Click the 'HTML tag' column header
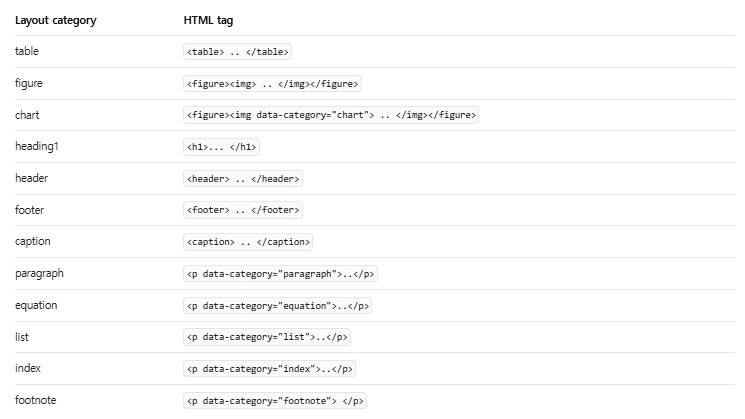This screenshot has height=419, width=745. pyautogui.click(x=208, y=20)
